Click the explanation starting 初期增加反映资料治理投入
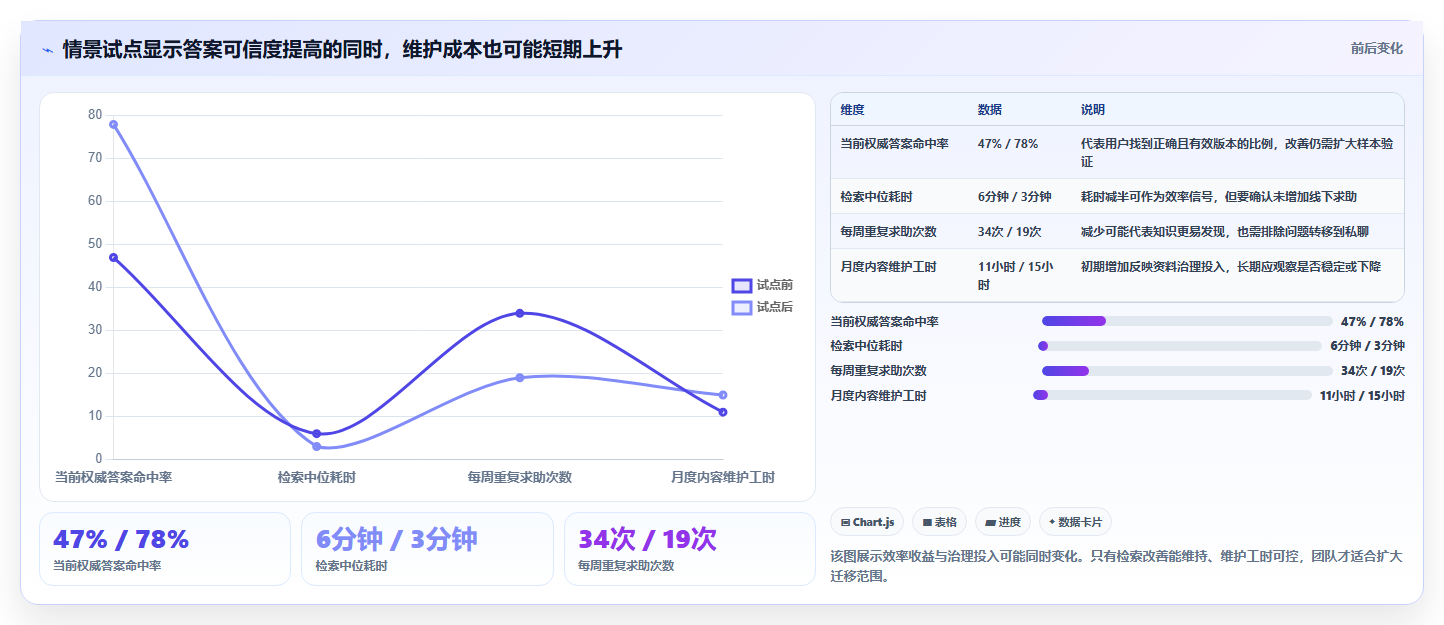 1231,267
